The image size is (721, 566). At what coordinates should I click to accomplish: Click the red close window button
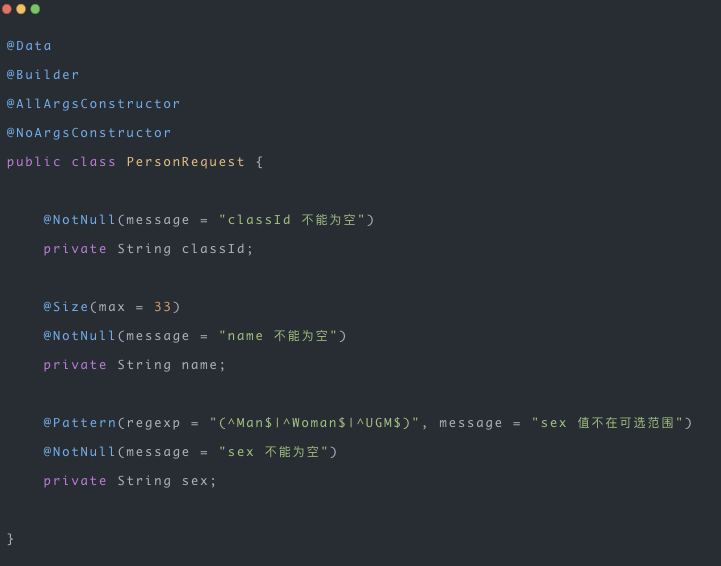pyautogui.click(x=7, y=9)
